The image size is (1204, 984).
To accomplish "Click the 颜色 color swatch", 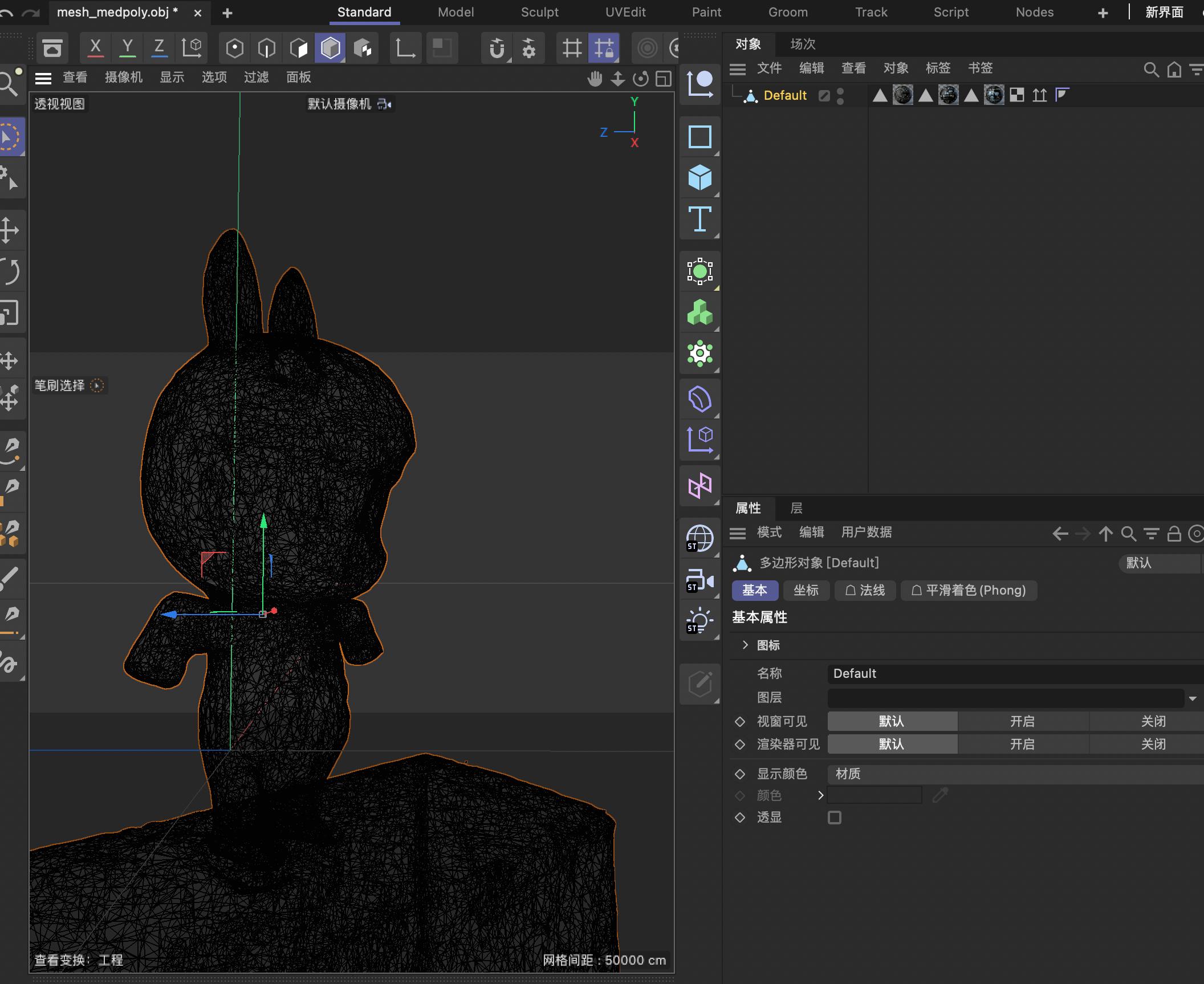I will coord(874,795).
